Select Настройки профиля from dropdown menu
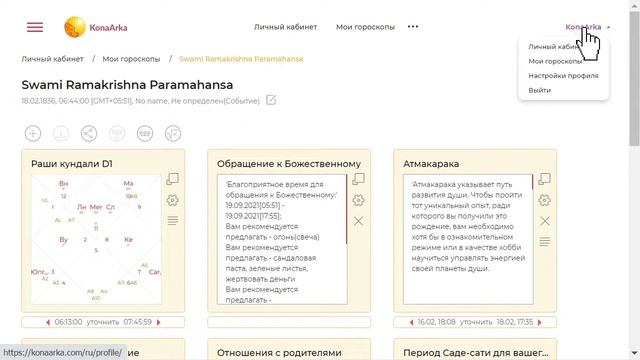 (563, 76)
